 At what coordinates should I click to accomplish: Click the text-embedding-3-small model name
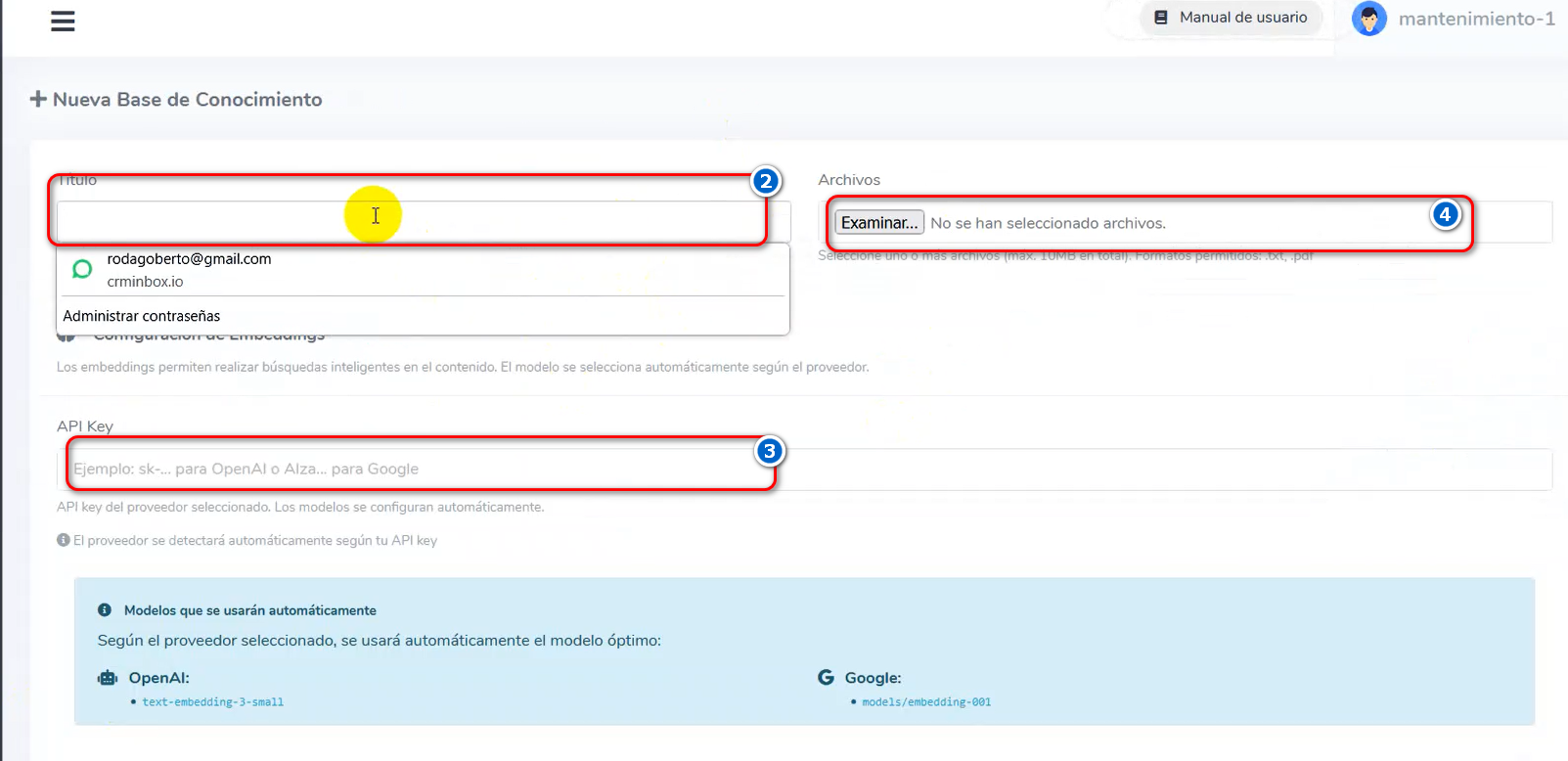coord(212,702)
